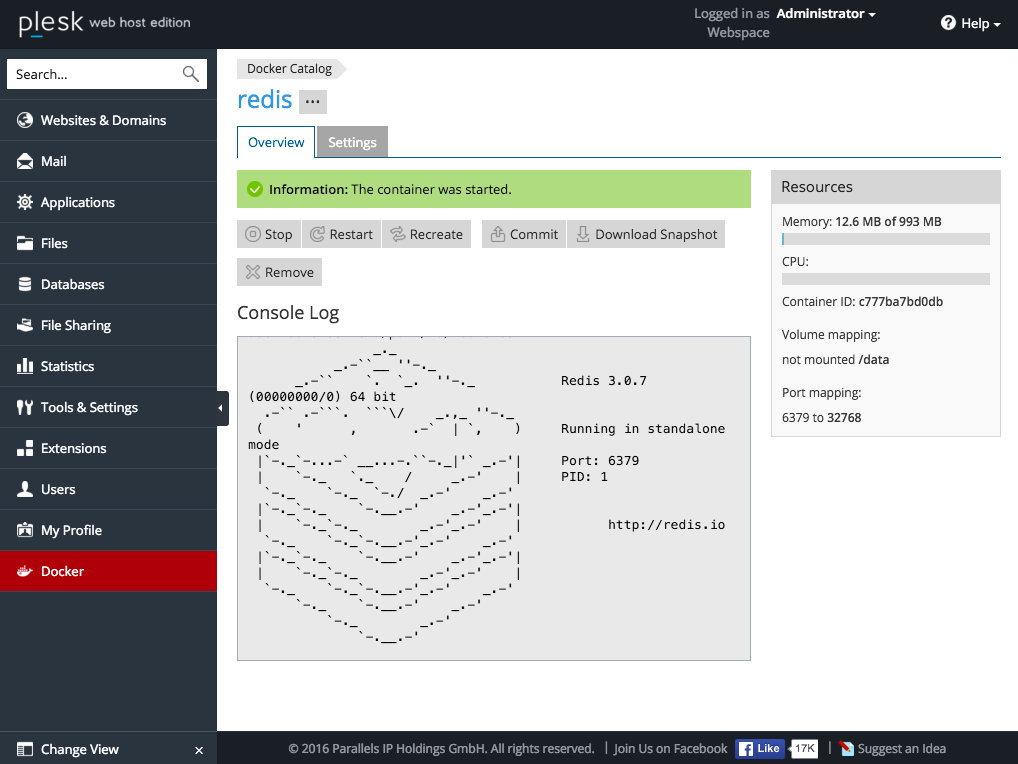The image size is (1018, 764).
Task: Click the memory usage progress bar
Action: [x=885, y=239]
